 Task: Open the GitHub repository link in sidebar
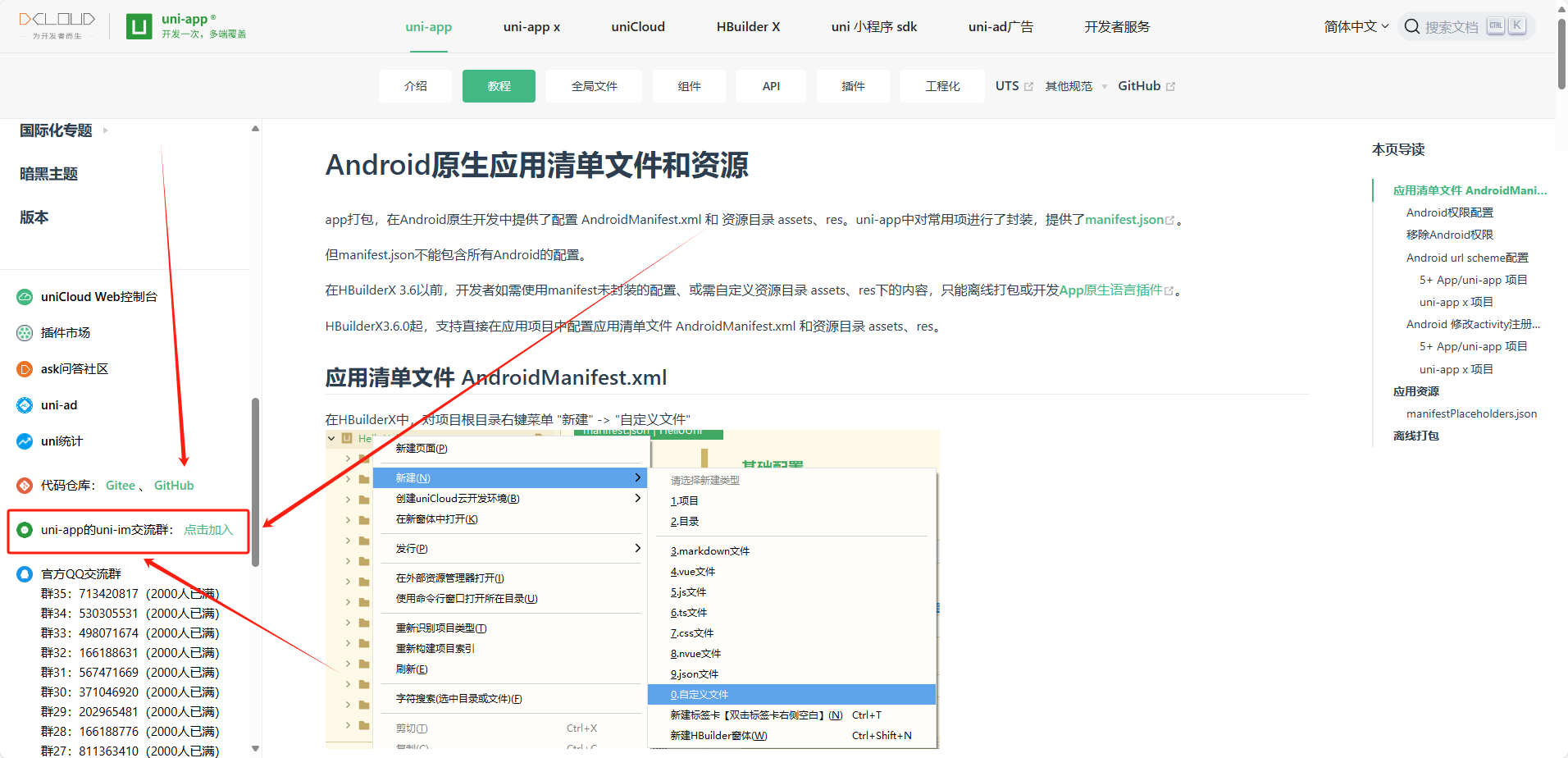(x=174, y=486)
